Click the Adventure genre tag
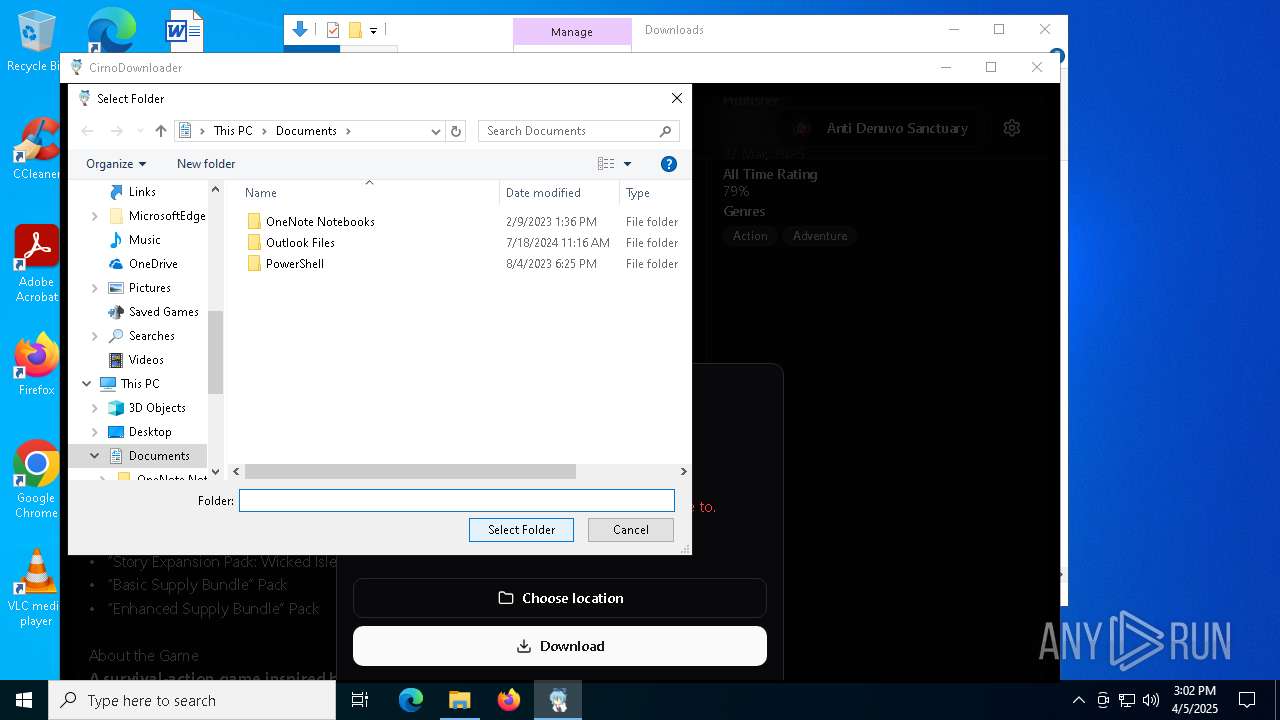Image resolution: width=1280 pixels, height=720 pixels. click(x=820, y=236)
